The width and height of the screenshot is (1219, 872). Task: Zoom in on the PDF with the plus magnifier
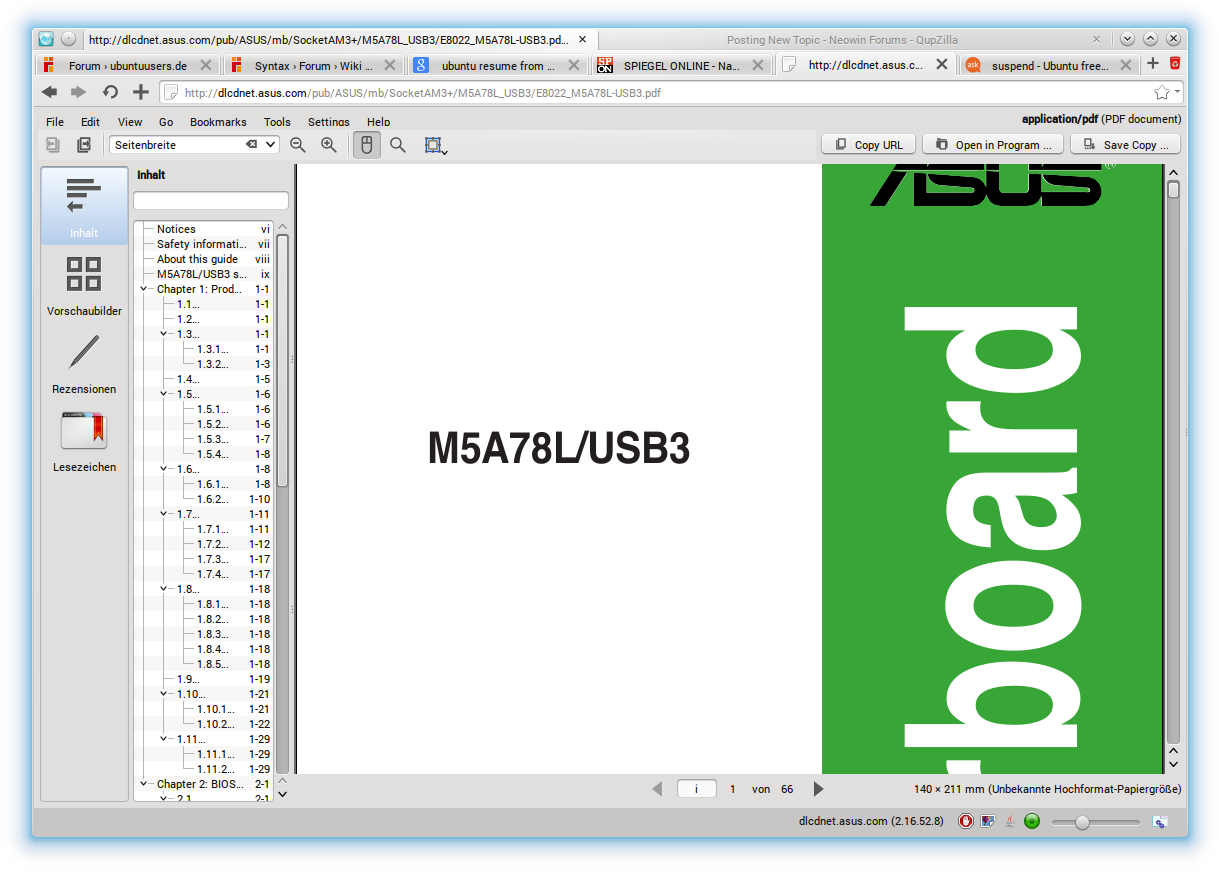click(328, 145)
